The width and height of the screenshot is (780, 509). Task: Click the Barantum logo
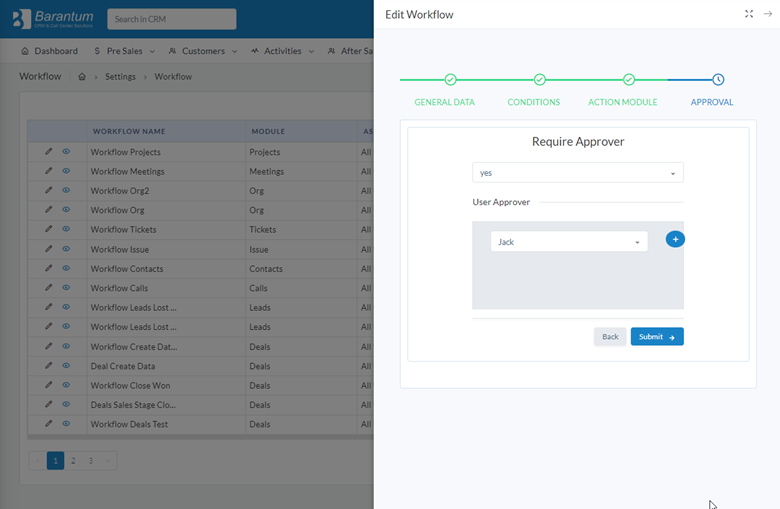click(53, 19)
